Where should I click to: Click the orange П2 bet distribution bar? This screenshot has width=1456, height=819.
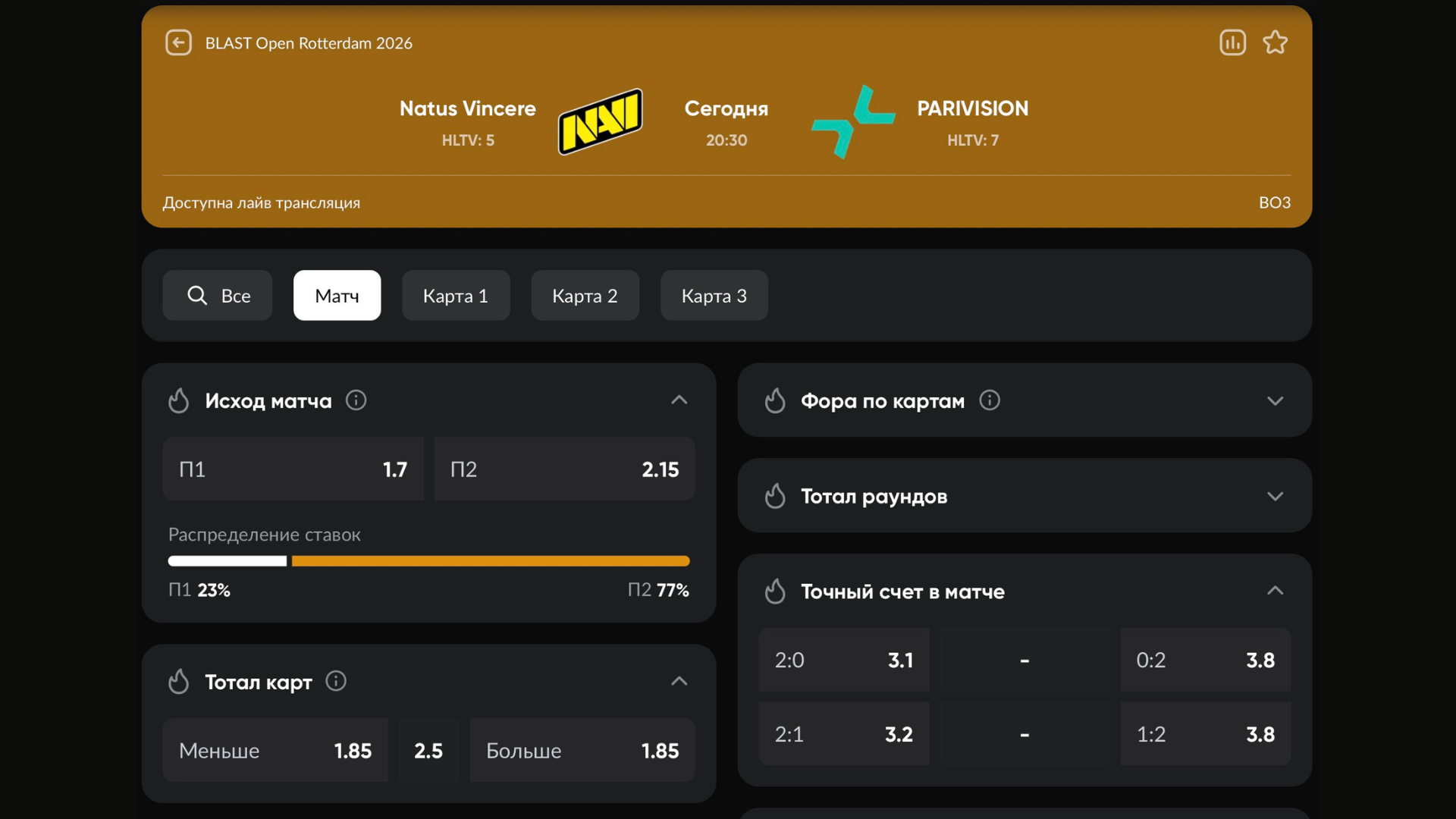490,561
